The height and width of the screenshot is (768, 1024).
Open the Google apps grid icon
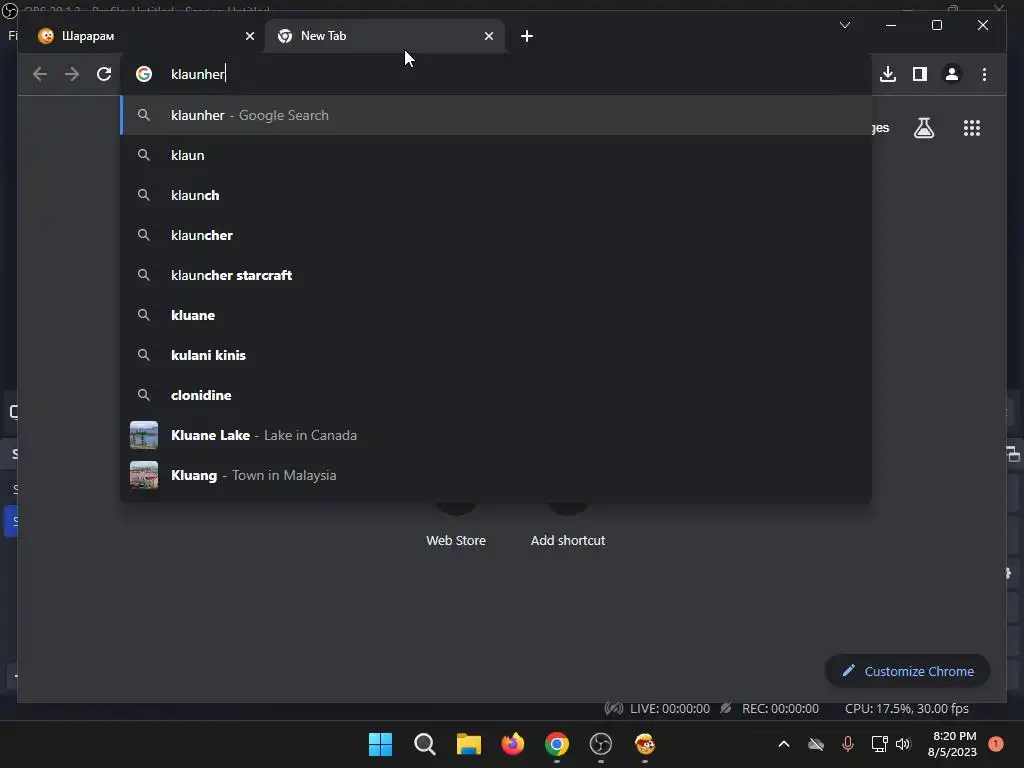(972, 128)
